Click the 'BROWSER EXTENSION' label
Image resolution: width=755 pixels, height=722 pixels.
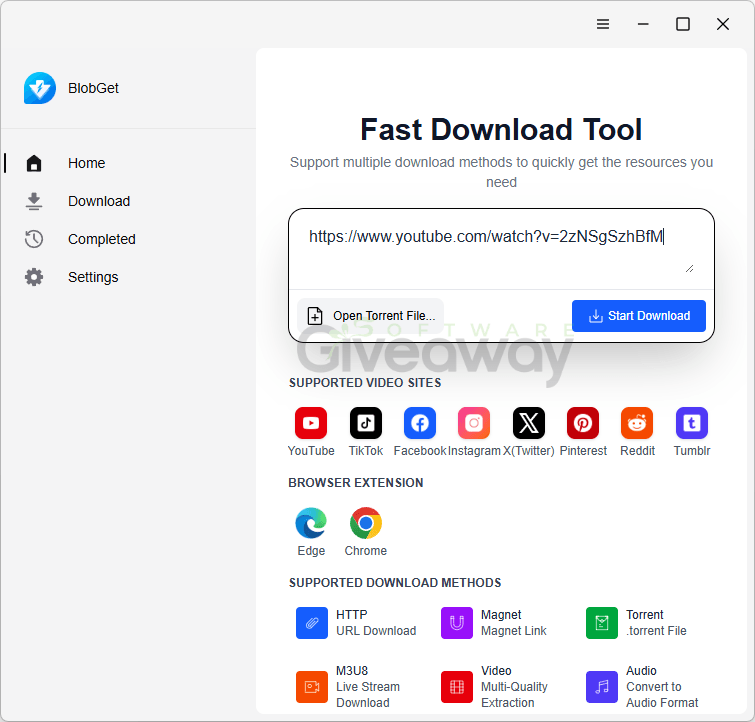click(x=356, y=483)
